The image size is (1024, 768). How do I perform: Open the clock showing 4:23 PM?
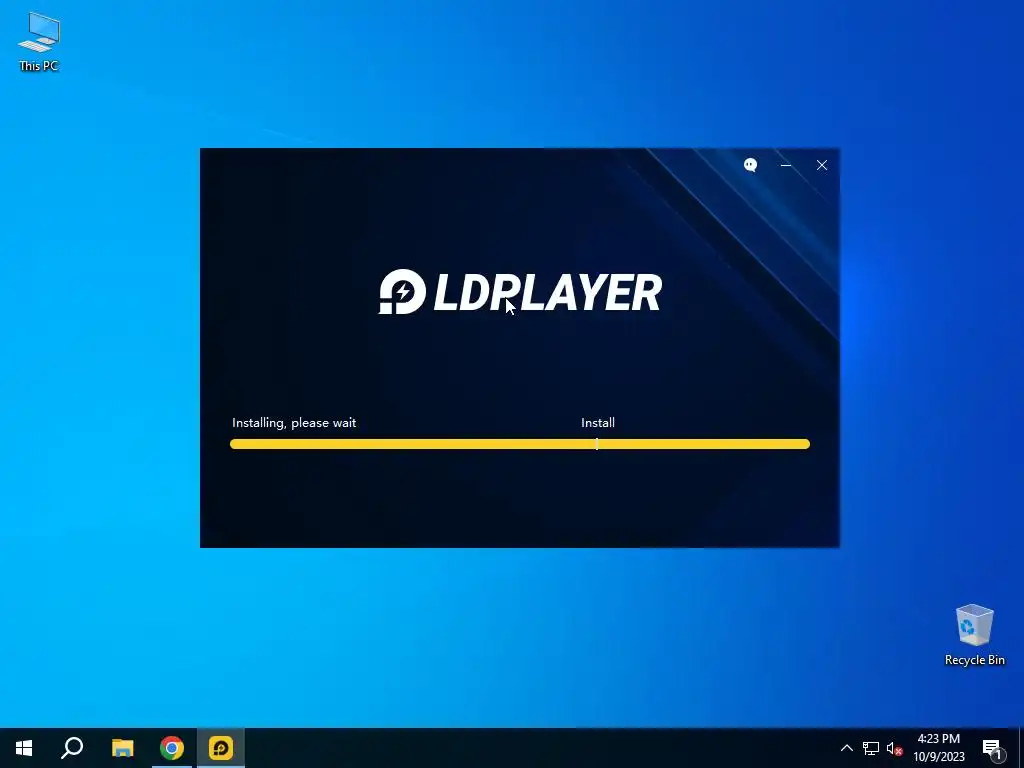point(938,748)
